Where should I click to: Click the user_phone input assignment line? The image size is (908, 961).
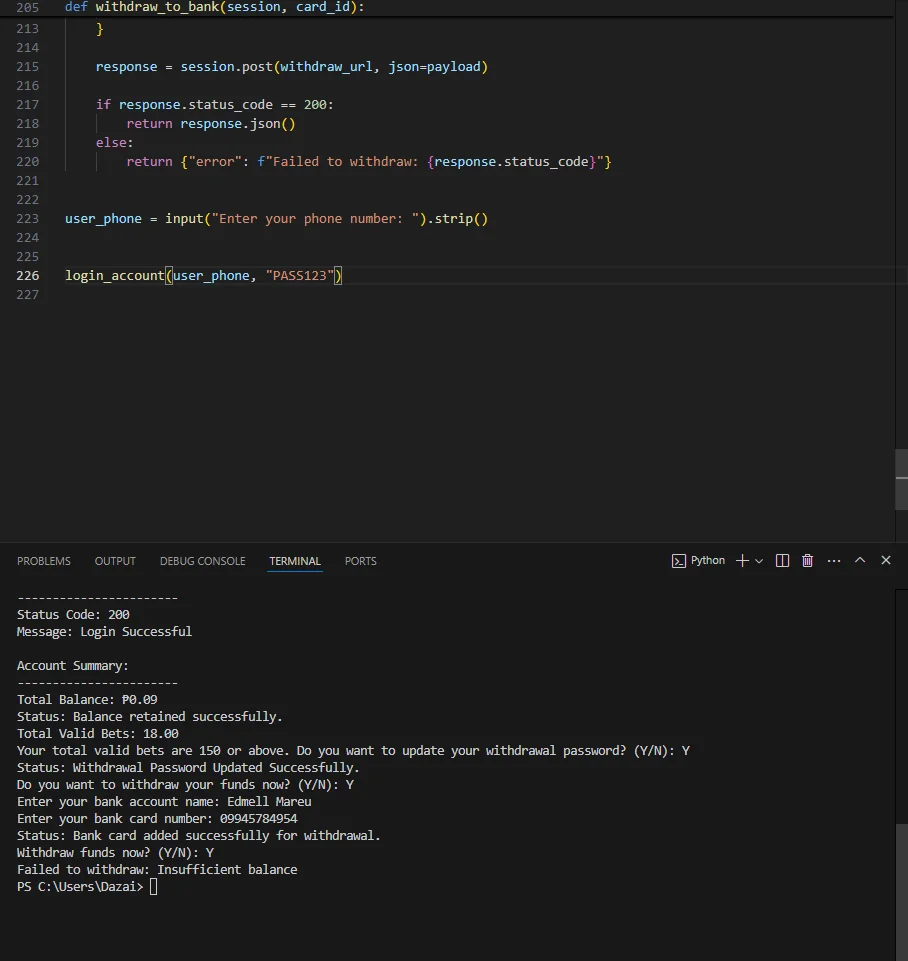[x=276, y=219]
